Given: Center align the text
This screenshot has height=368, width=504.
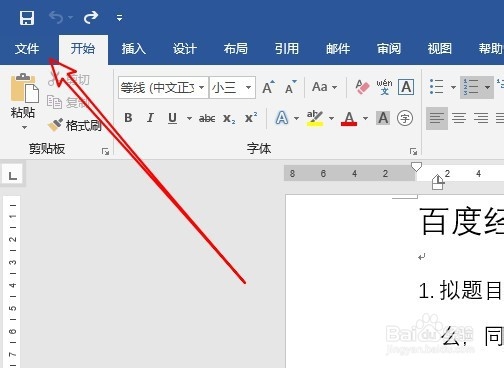Looking at the screenshot, I should [459, 118].
